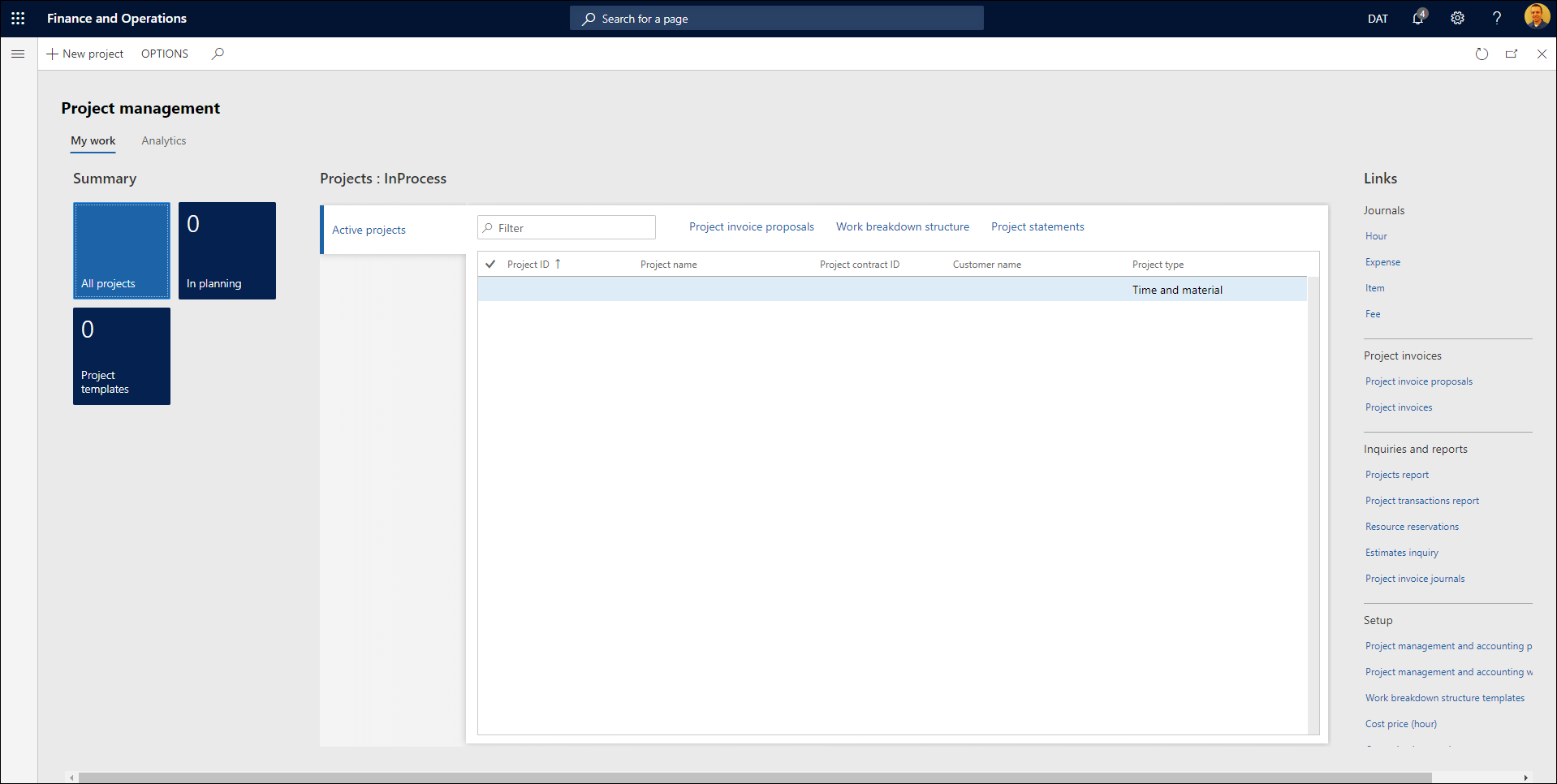Click the Project name column header
The image size is (1557, 784).
click(668, 265)
